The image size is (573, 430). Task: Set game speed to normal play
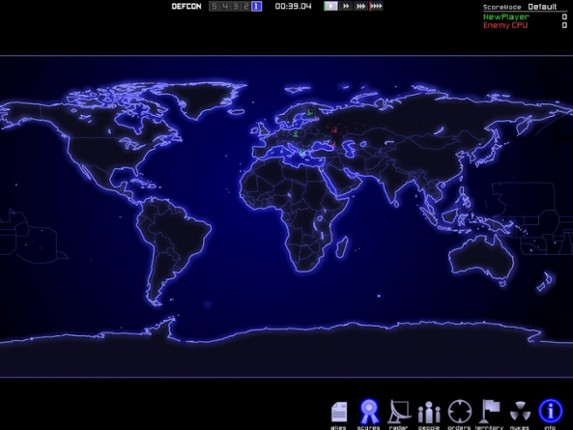(331, 6)
